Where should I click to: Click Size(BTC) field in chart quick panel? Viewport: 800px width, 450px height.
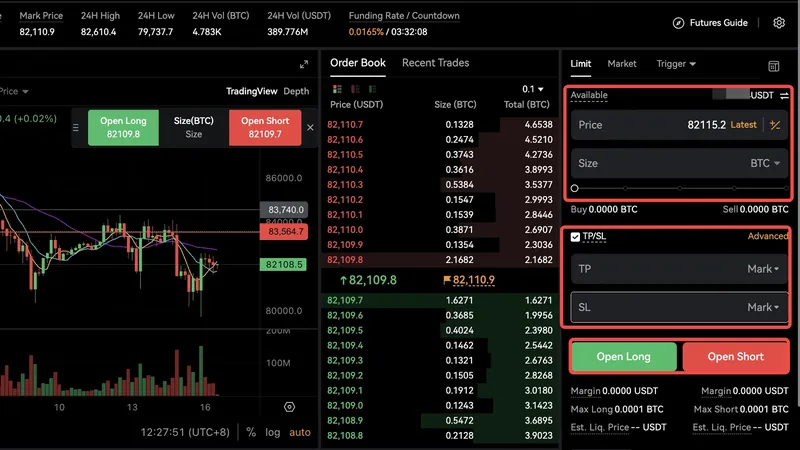click(x=194, y=128)
